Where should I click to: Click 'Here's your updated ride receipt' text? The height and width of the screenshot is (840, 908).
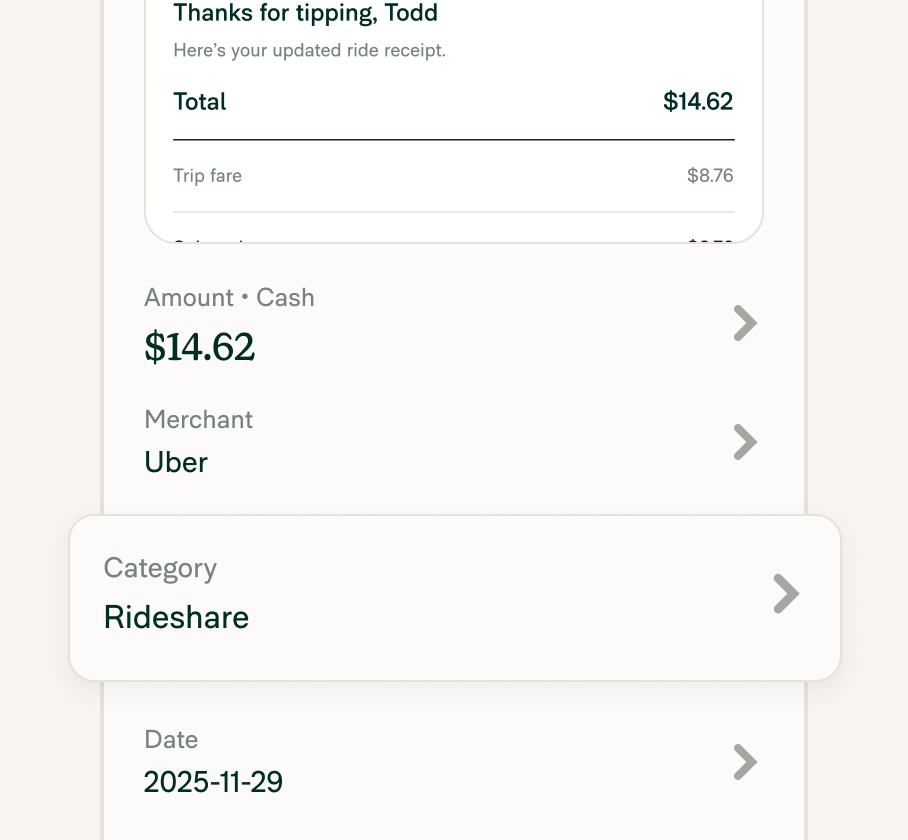point(310,50)
